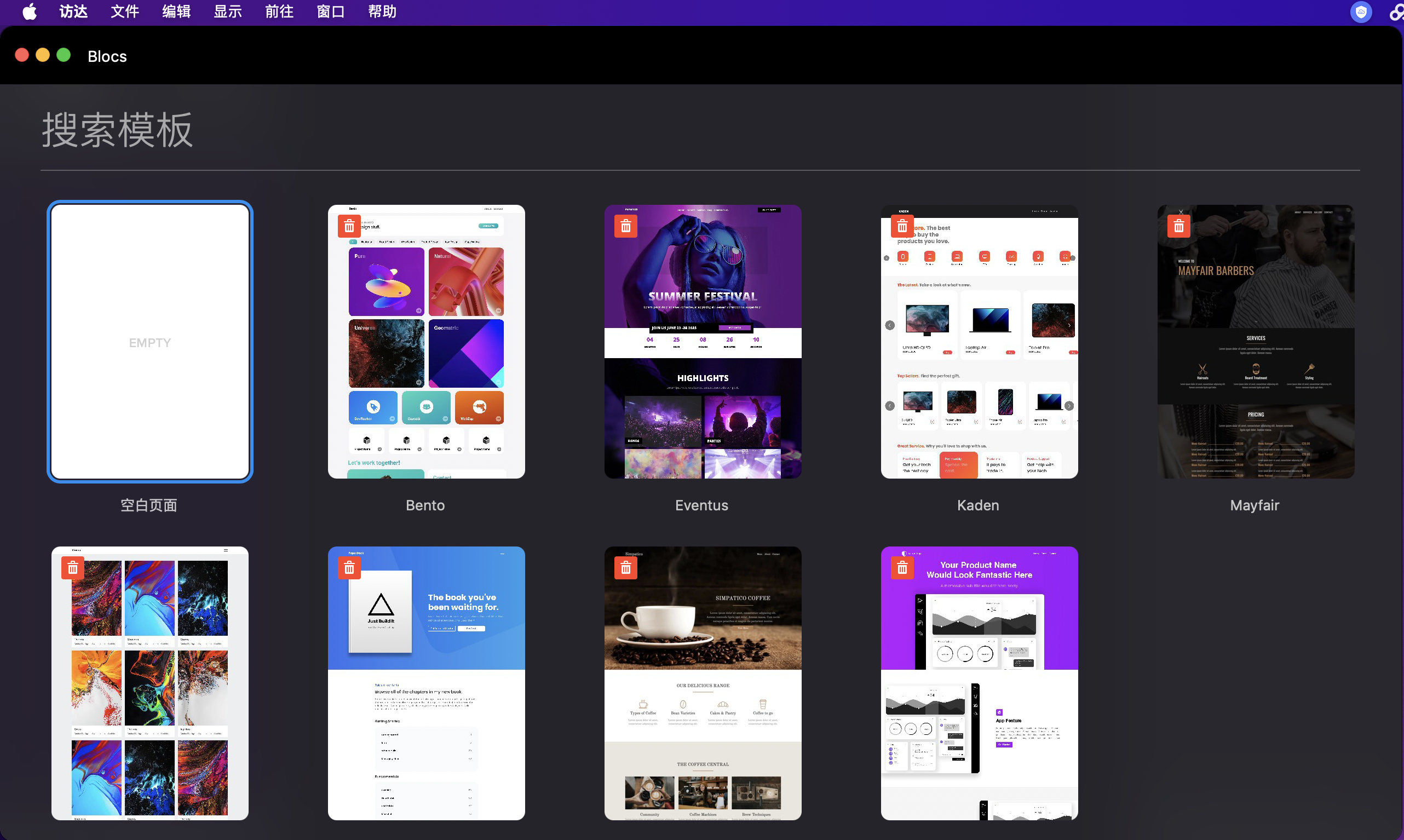The width and height of the screenshot is (1404, 840).
Task: Click the shield icon in menu bar
Action: point(1360,12)
